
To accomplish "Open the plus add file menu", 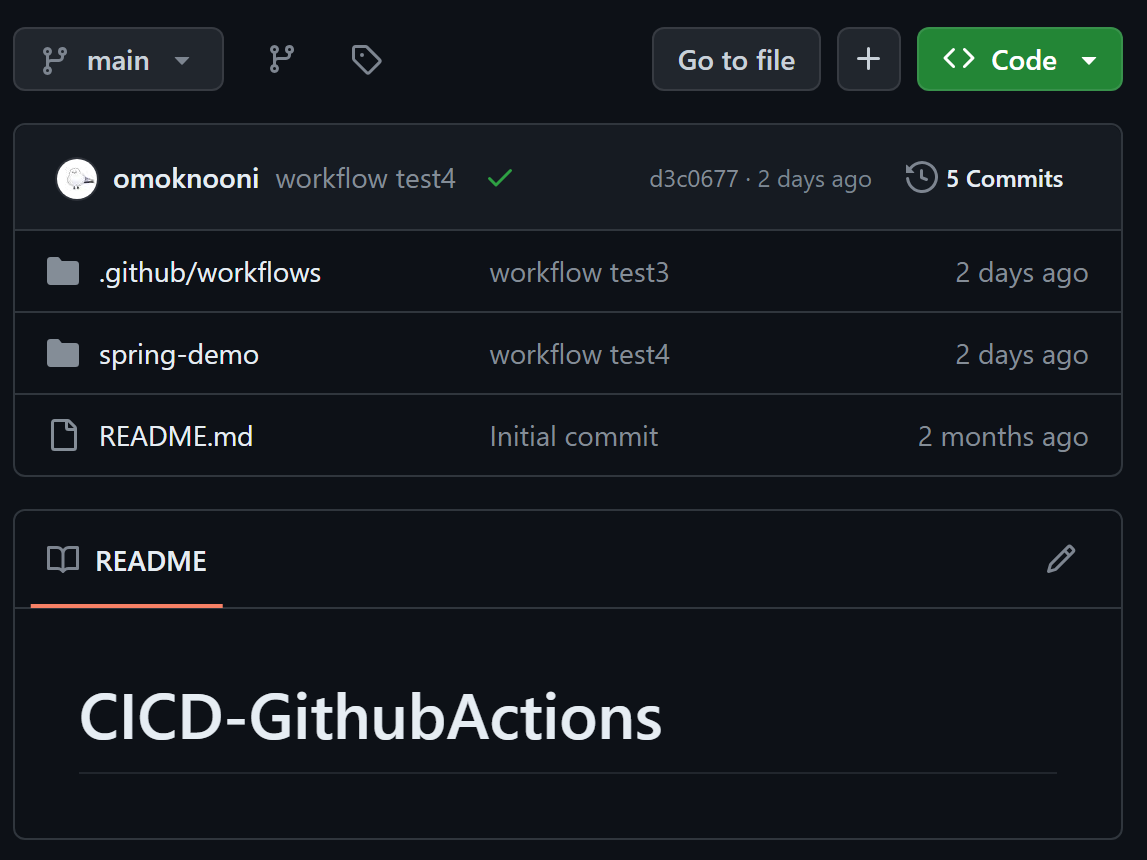I will pyautogui.click(x=868, y=59).
